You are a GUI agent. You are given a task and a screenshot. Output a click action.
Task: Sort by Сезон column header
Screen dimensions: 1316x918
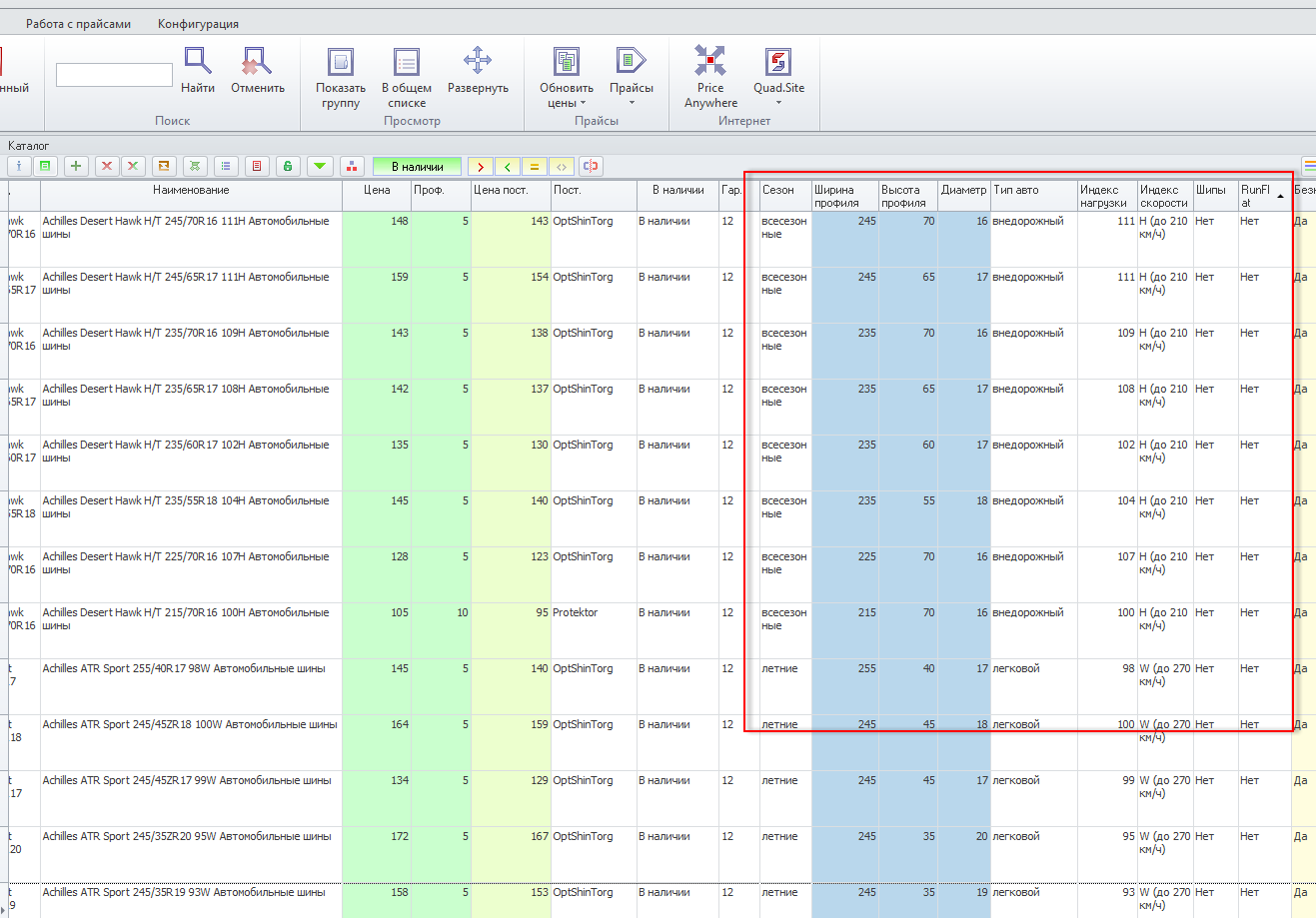point(785,196)
